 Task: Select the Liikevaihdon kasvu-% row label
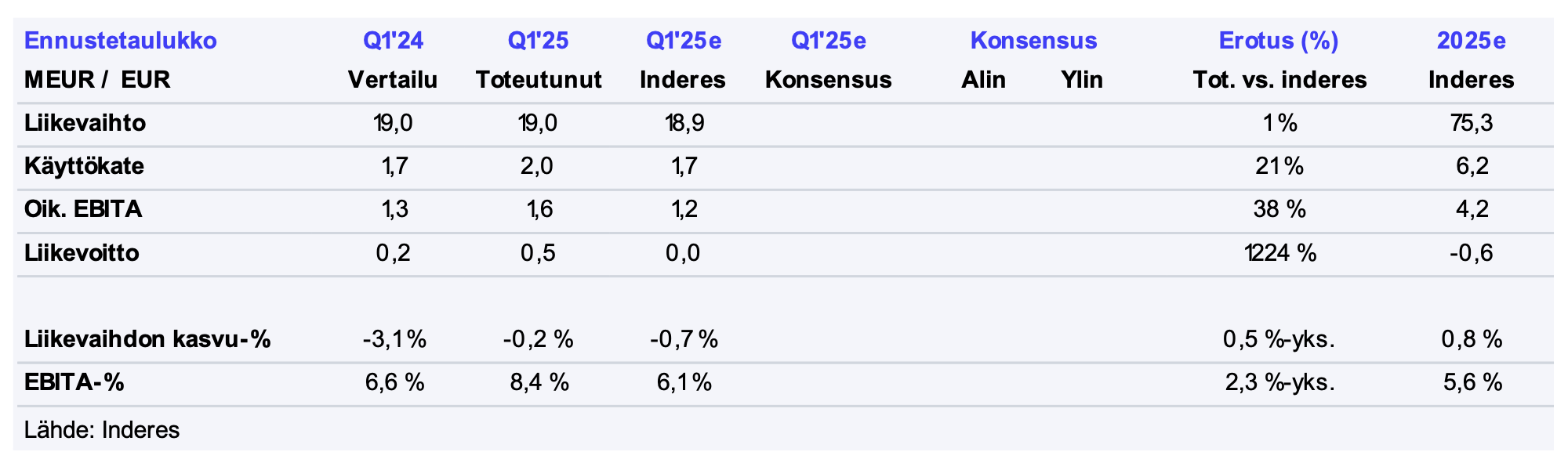point(147,339)
